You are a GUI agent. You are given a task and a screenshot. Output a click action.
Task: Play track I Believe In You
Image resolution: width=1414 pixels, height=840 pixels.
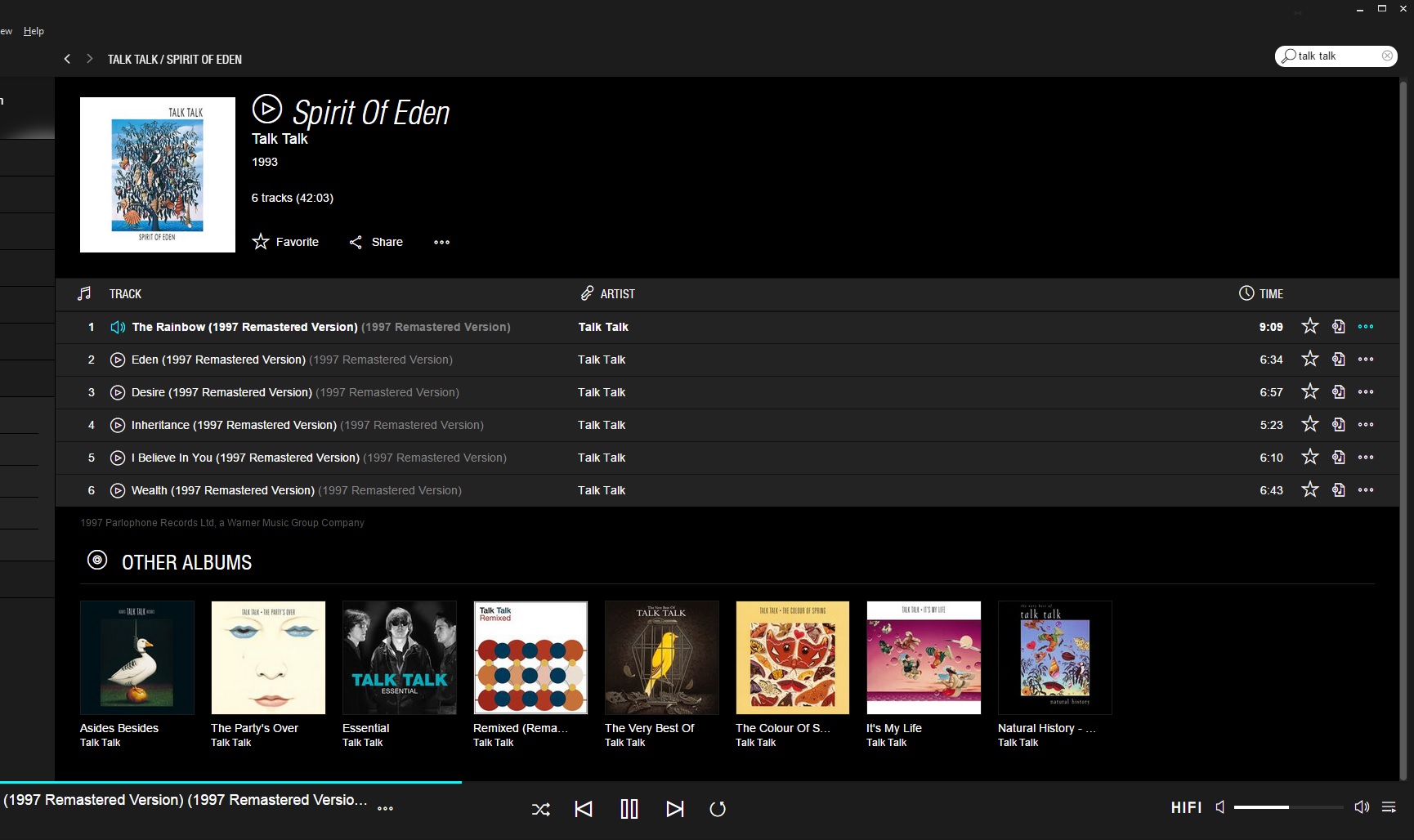point(118,458)
